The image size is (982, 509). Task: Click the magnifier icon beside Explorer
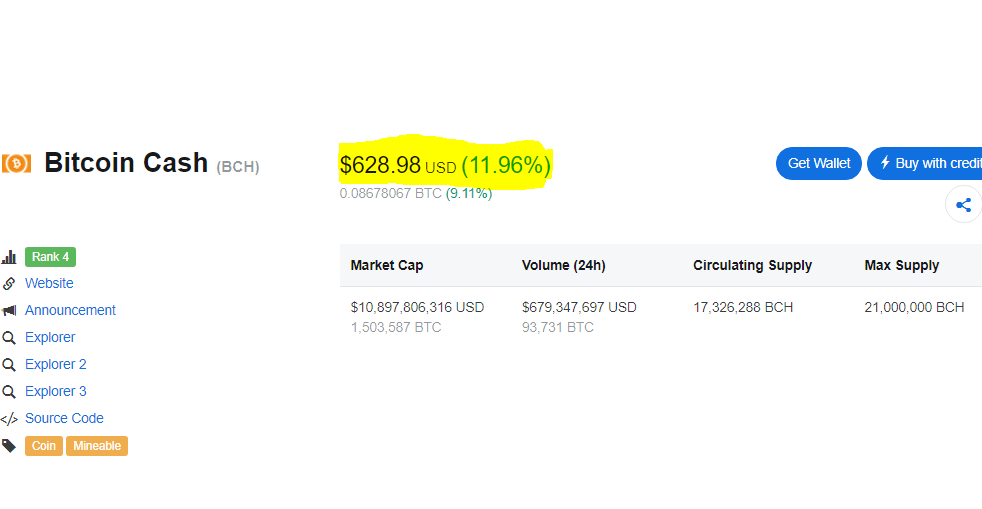[9, 338]
